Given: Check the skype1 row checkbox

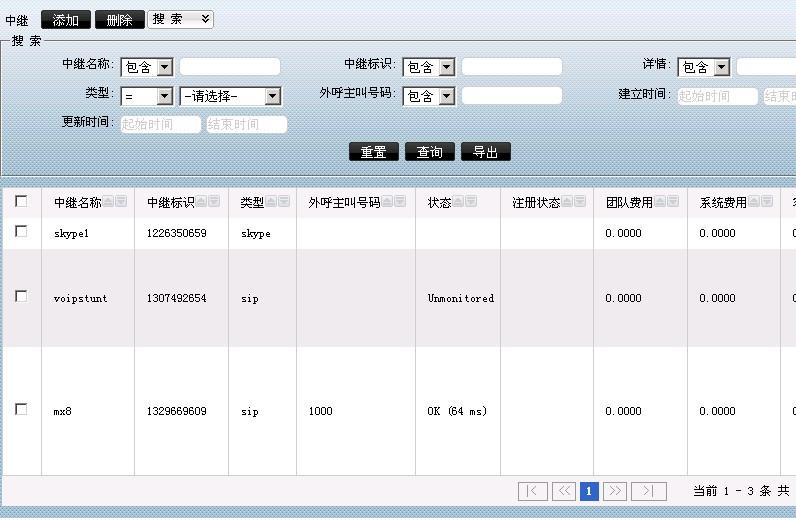Looking at the screenshot, I should 21,232.
